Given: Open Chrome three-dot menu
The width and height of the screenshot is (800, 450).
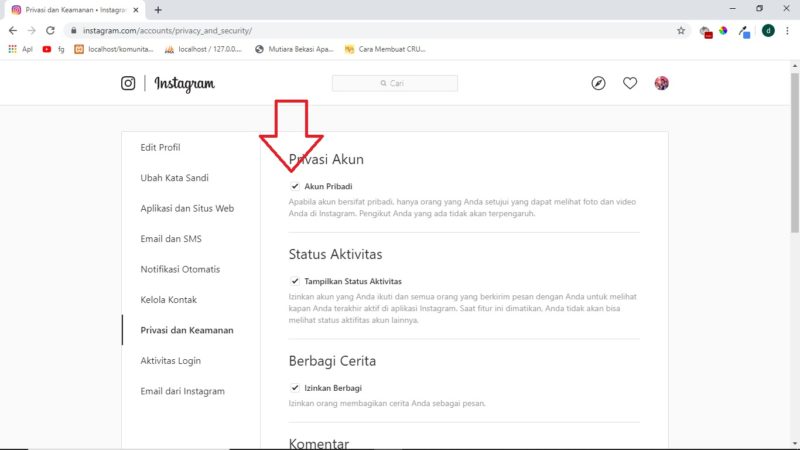Looking at the screenshot, I should (x=787, y=31).
